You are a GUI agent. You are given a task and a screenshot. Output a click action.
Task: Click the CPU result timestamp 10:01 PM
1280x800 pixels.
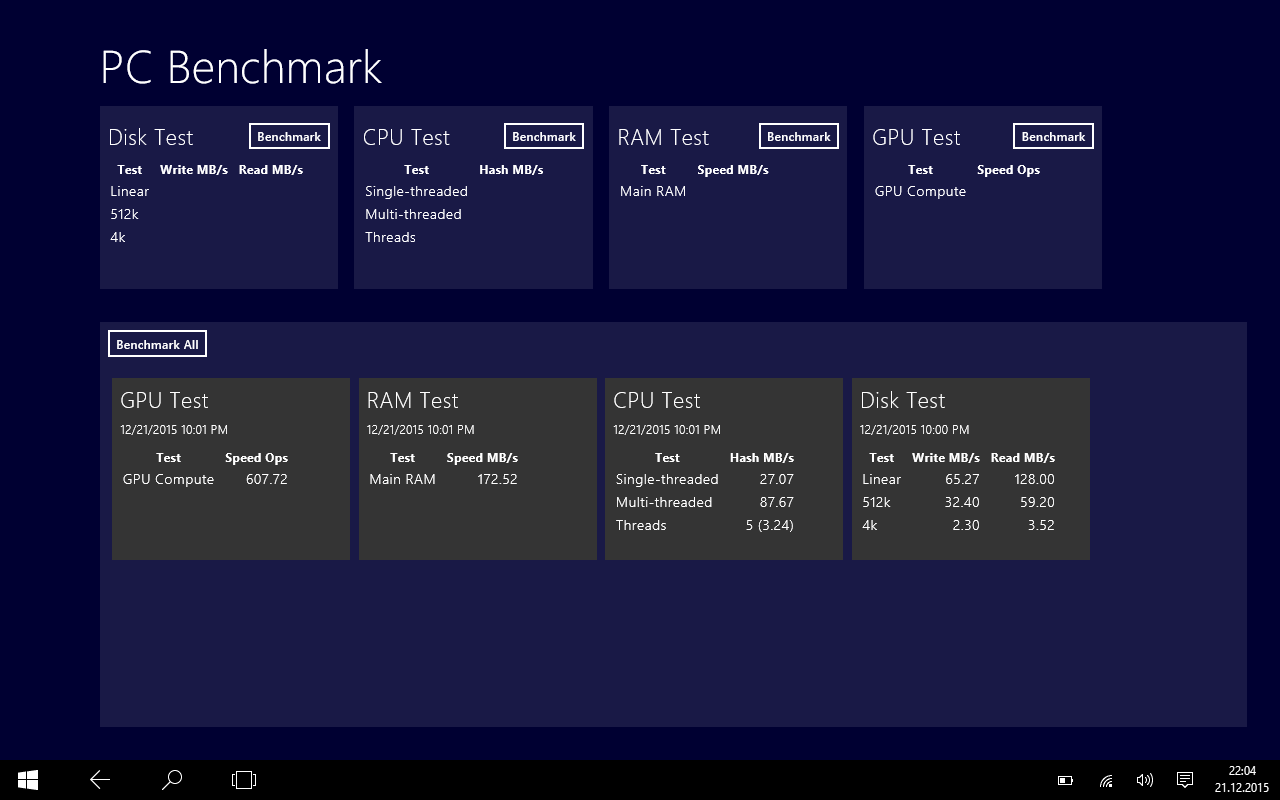coord(667,430)
